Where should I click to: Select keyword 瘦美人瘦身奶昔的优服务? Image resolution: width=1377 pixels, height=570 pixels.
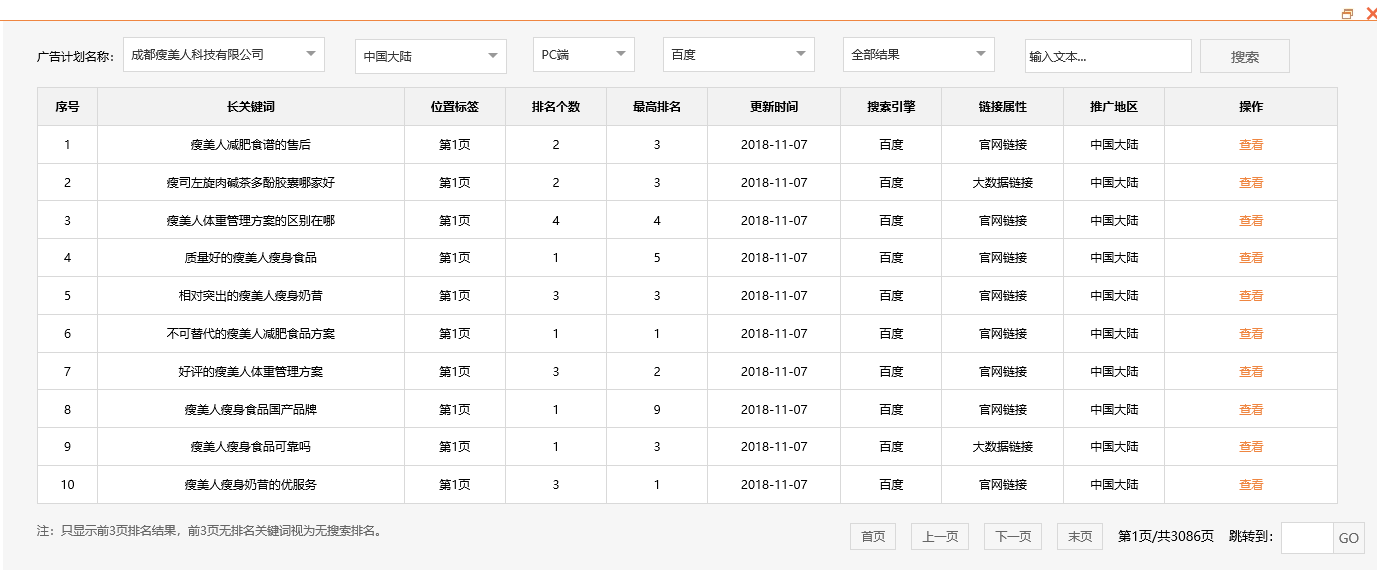(251, 484)
